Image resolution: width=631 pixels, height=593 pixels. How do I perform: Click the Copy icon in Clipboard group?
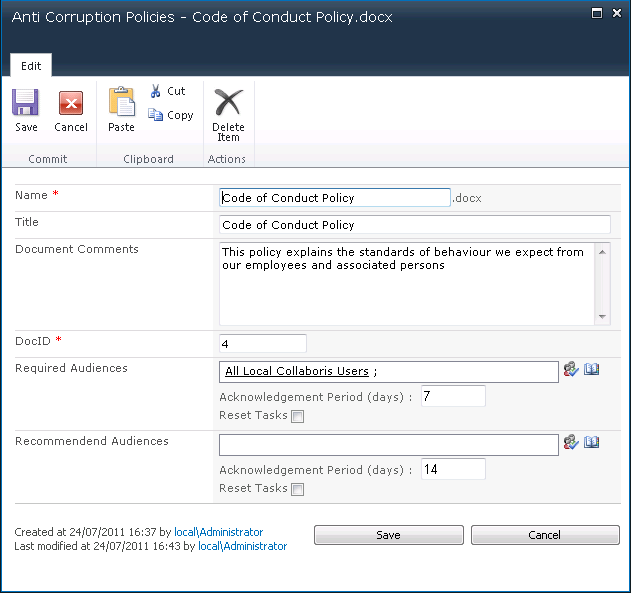pos(156,115)
